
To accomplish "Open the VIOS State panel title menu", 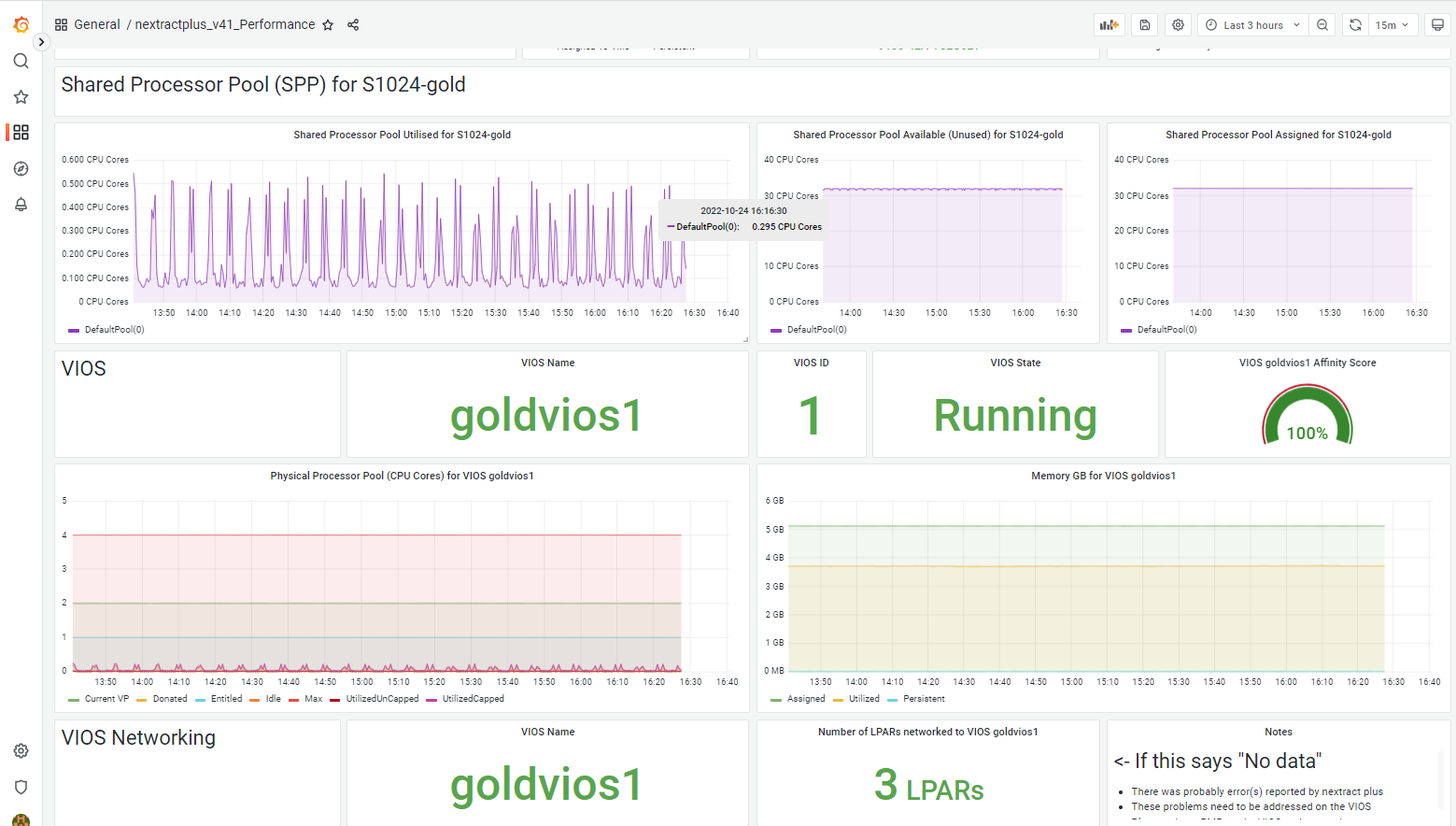I will [x=1015, y=363].
